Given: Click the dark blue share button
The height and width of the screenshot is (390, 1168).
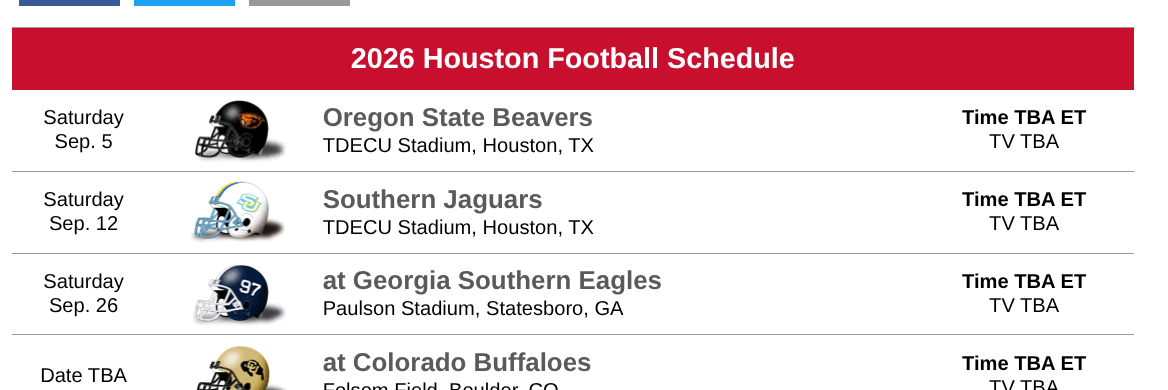Looking at the screenshot, I should [x=69, y=3].
